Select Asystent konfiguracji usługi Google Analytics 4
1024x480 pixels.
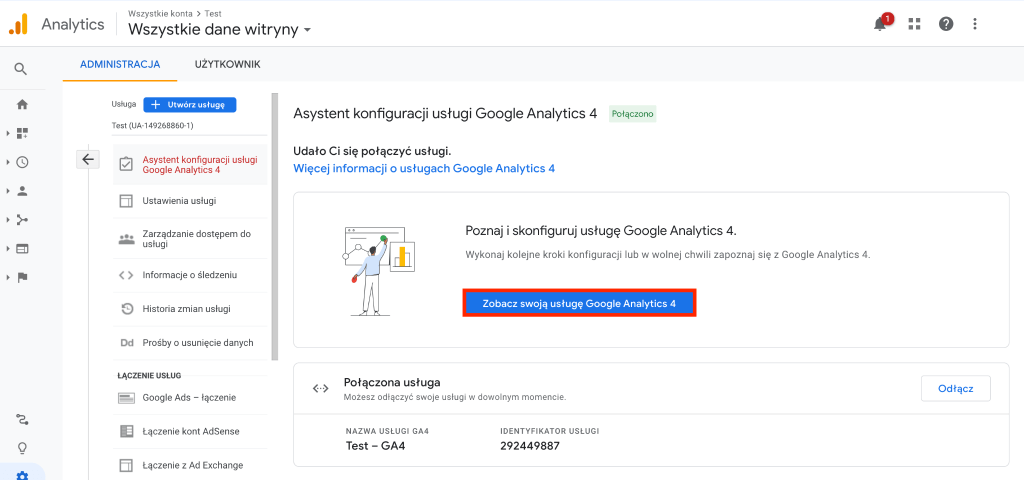point(190,165)
